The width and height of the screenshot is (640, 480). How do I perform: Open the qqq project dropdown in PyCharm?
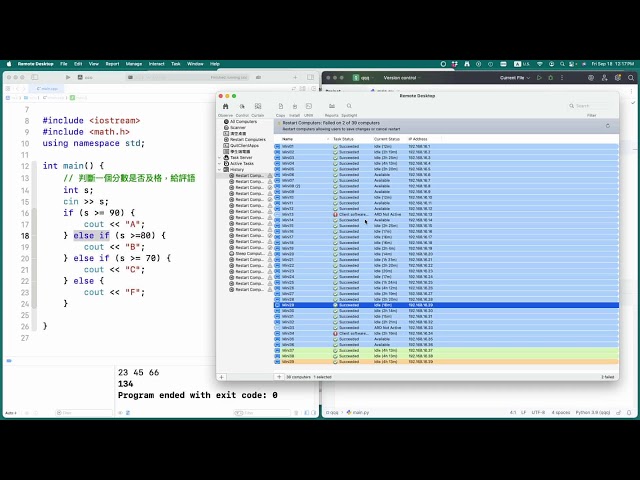tap(363, 78)
